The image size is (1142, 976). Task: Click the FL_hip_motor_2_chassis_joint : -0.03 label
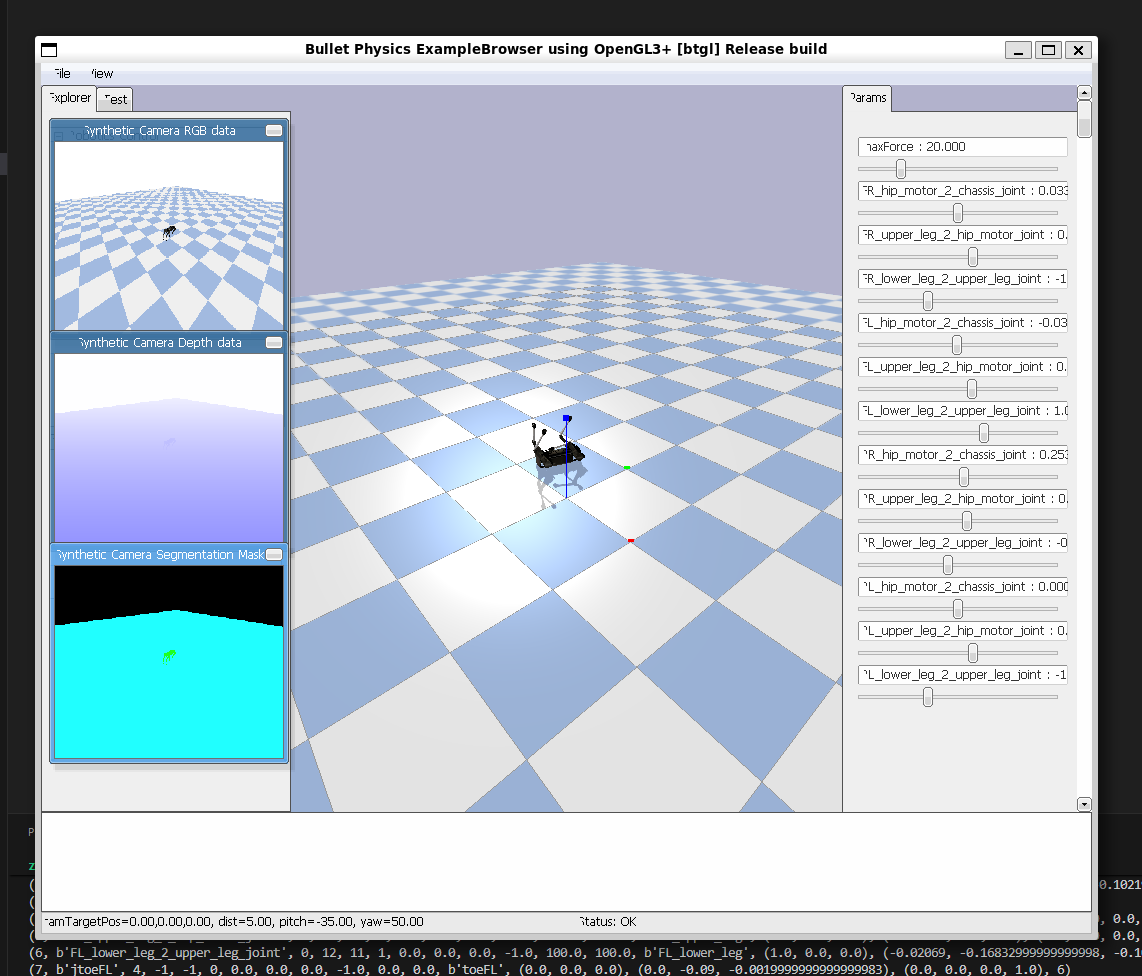coord(963,323)
